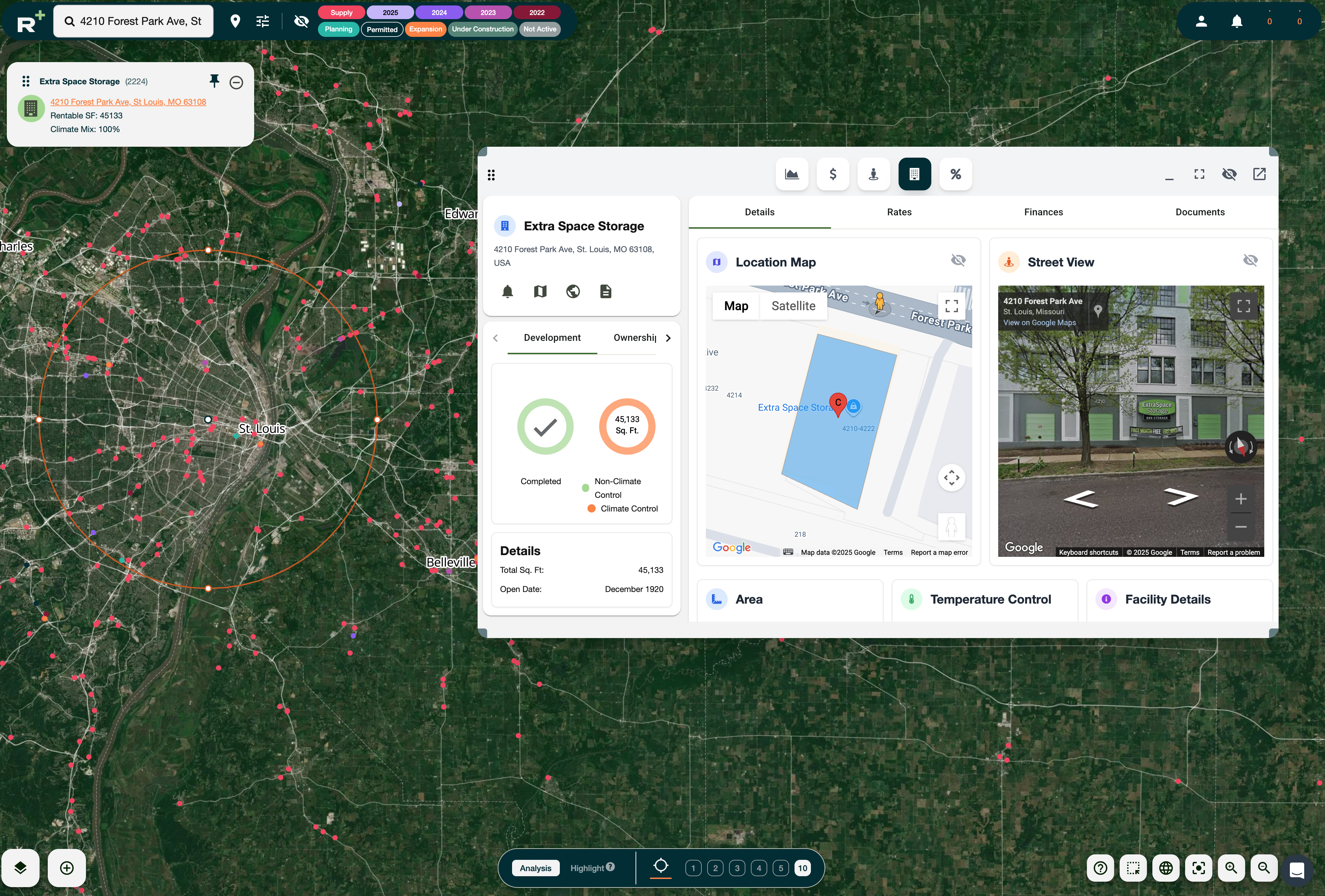Select the street view person icon in toolbar
The height and width of the screenshot is (896, 1325).
tap(873, 174)
